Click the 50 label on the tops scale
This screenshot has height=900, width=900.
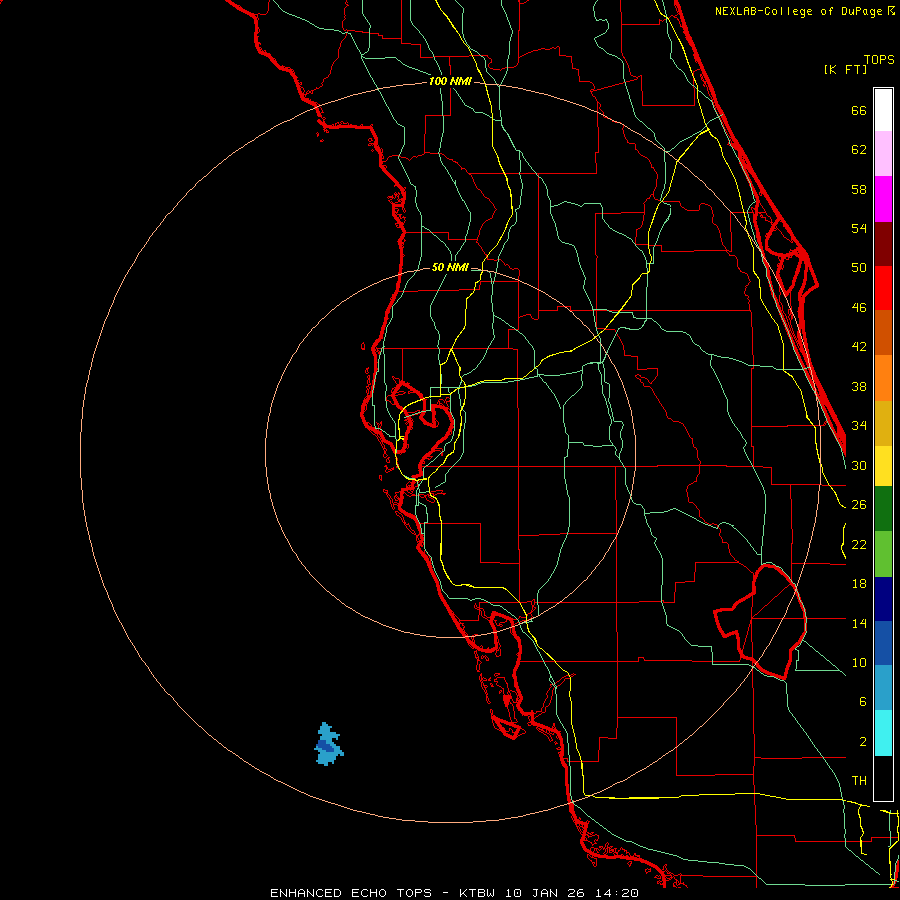tap(859, 268)
